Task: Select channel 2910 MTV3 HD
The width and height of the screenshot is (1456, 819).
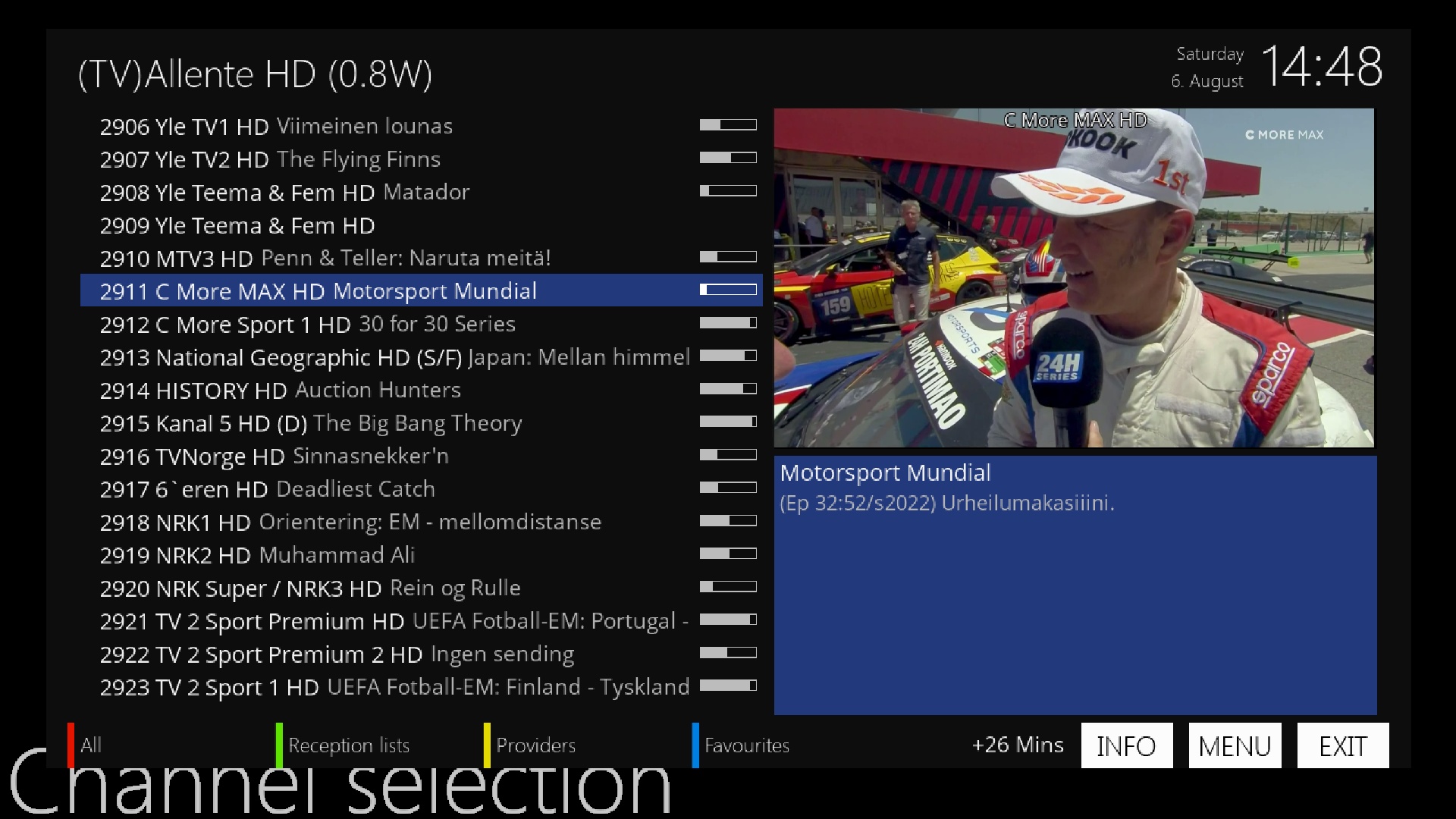Action: pos(421,258)
